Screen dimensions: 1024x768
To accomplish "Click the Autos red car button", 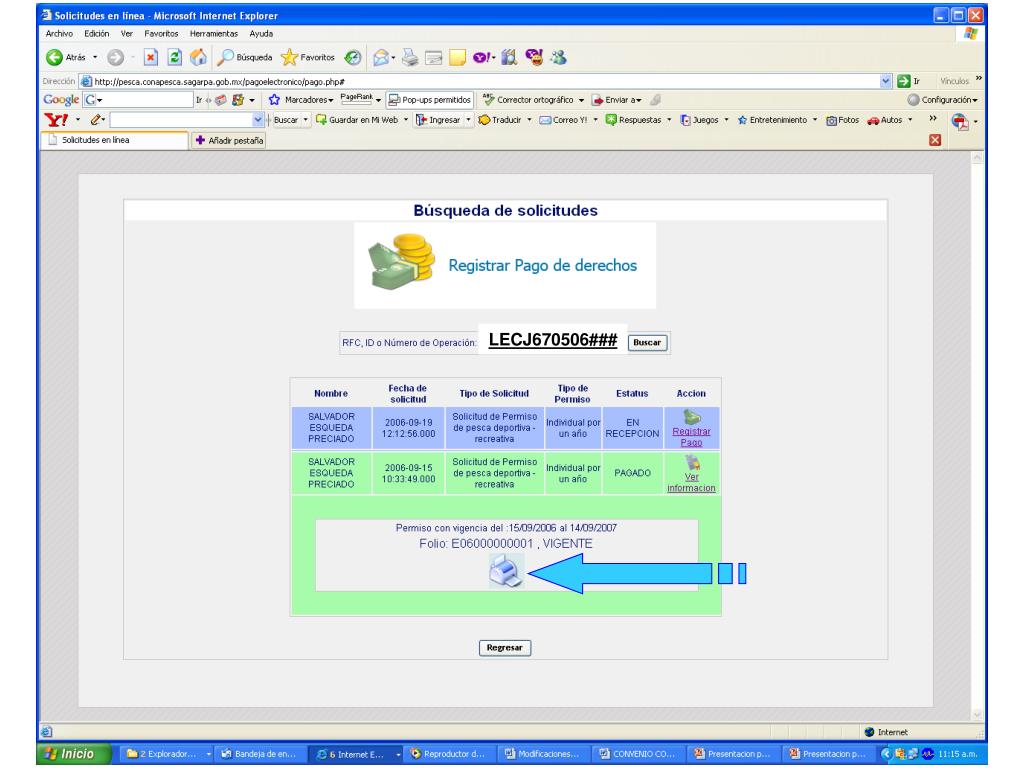I will [885, 120].
